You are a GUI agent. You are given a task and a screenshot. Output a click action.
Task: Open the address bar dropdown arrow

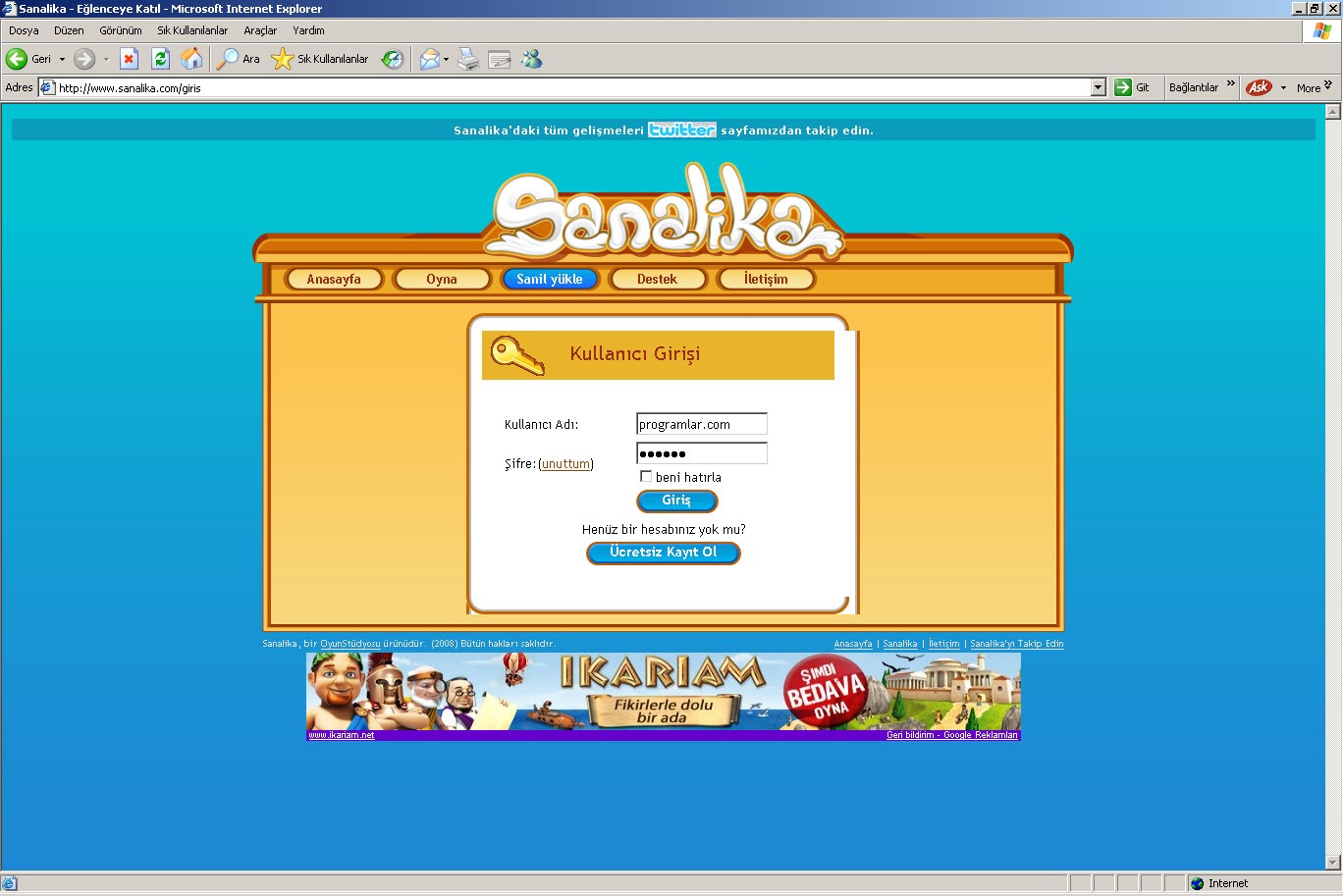click(1099, 87)
